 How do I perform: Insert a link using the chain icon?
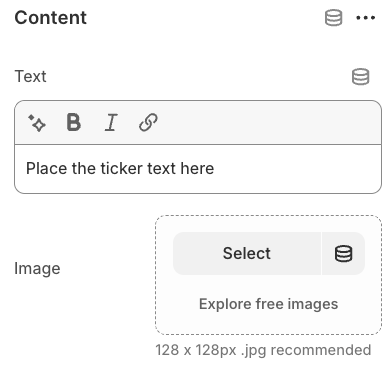pyautogui.click(x=148, y=122)
